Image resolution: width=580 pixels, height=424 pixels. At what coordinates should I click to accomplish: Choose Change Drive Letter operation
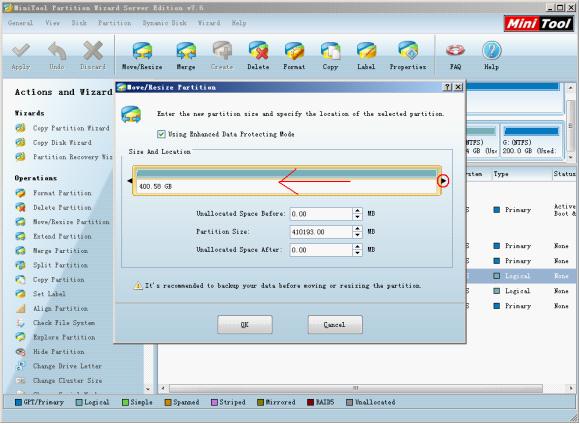[58, 366]
